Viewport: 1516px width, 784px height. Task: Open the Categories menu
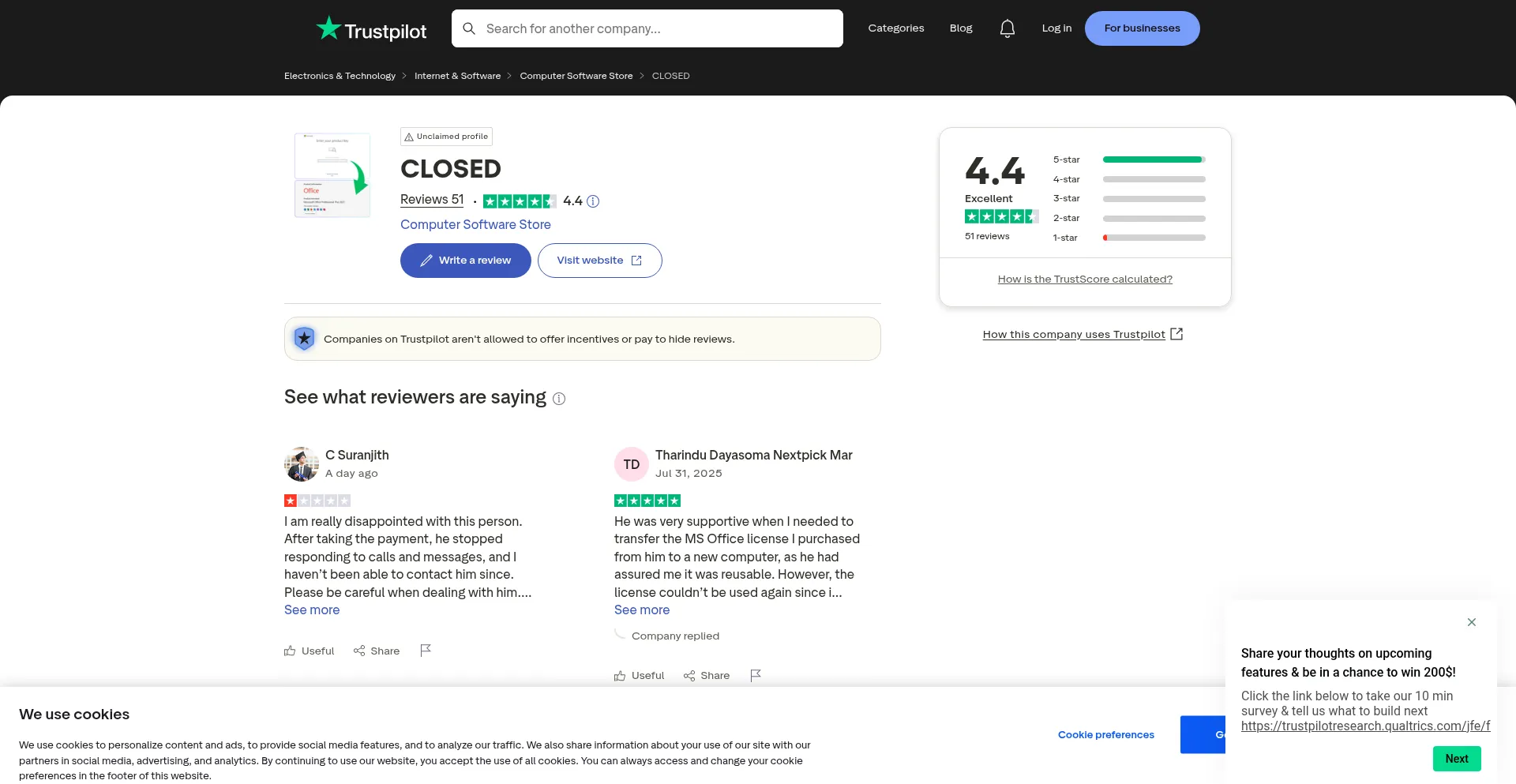tap(896, 28)
